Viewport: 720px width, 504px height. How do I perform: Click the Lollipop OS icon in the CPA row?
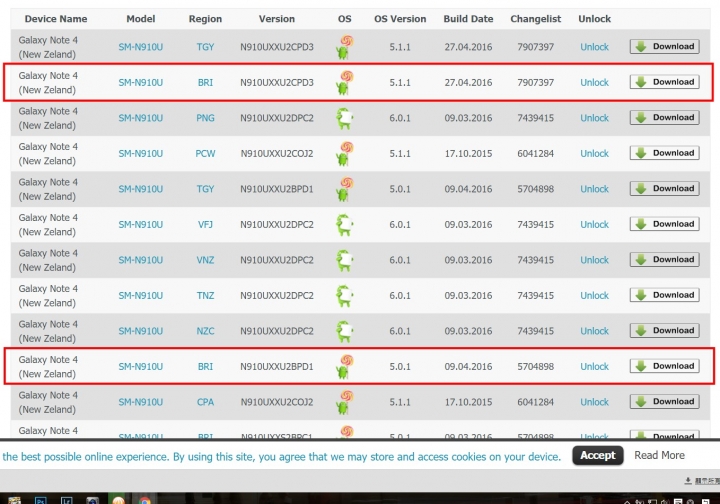(x=344, y=402)
